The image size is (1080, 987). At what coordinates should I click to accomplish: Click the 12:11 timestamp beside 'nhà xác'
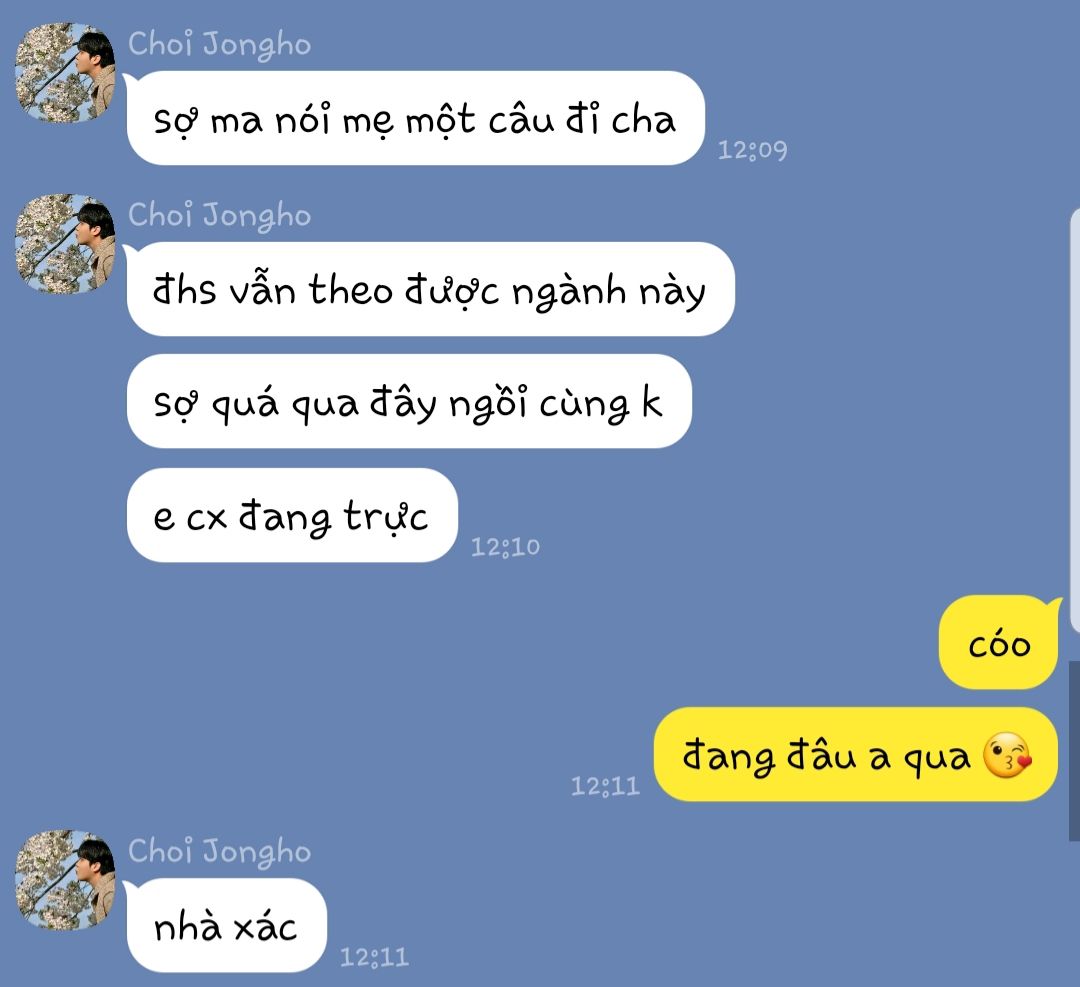(x=374, y=957)
